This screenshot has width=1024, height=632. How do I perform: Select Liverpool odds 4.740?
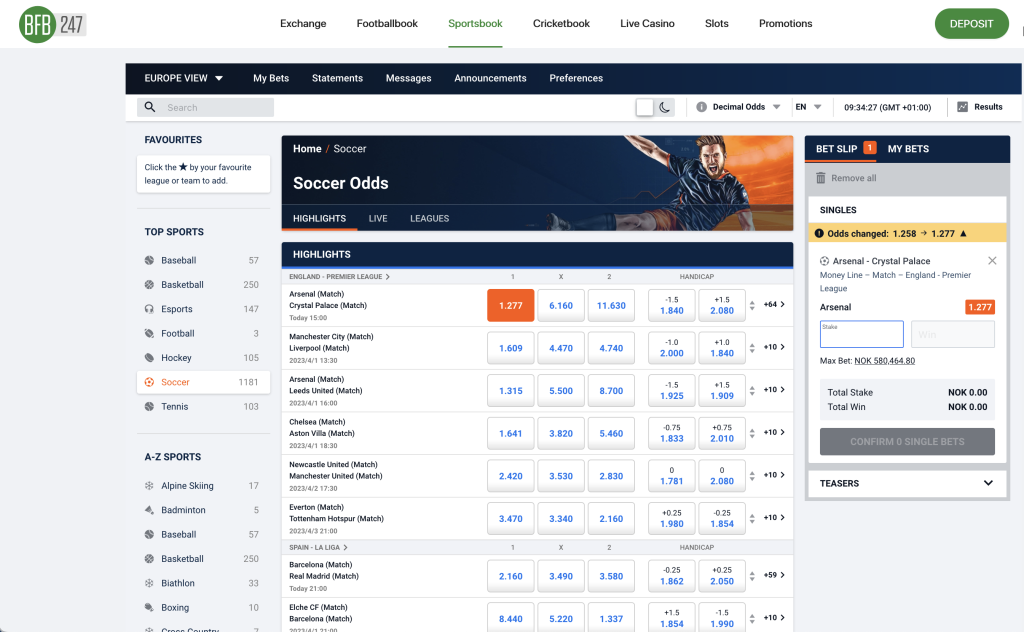[611, 348]
